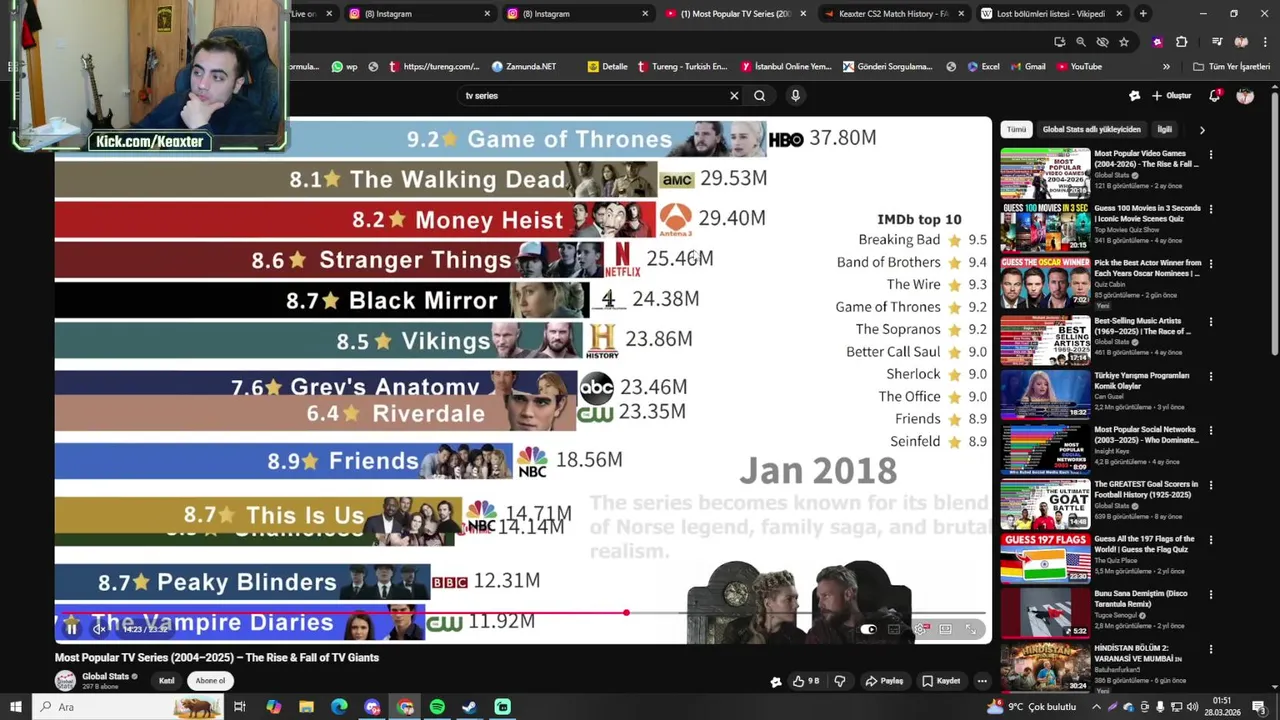Open the three-dot more actions menu below video
The width and height of the screenshot is (1280, 720).
[982, 681]
